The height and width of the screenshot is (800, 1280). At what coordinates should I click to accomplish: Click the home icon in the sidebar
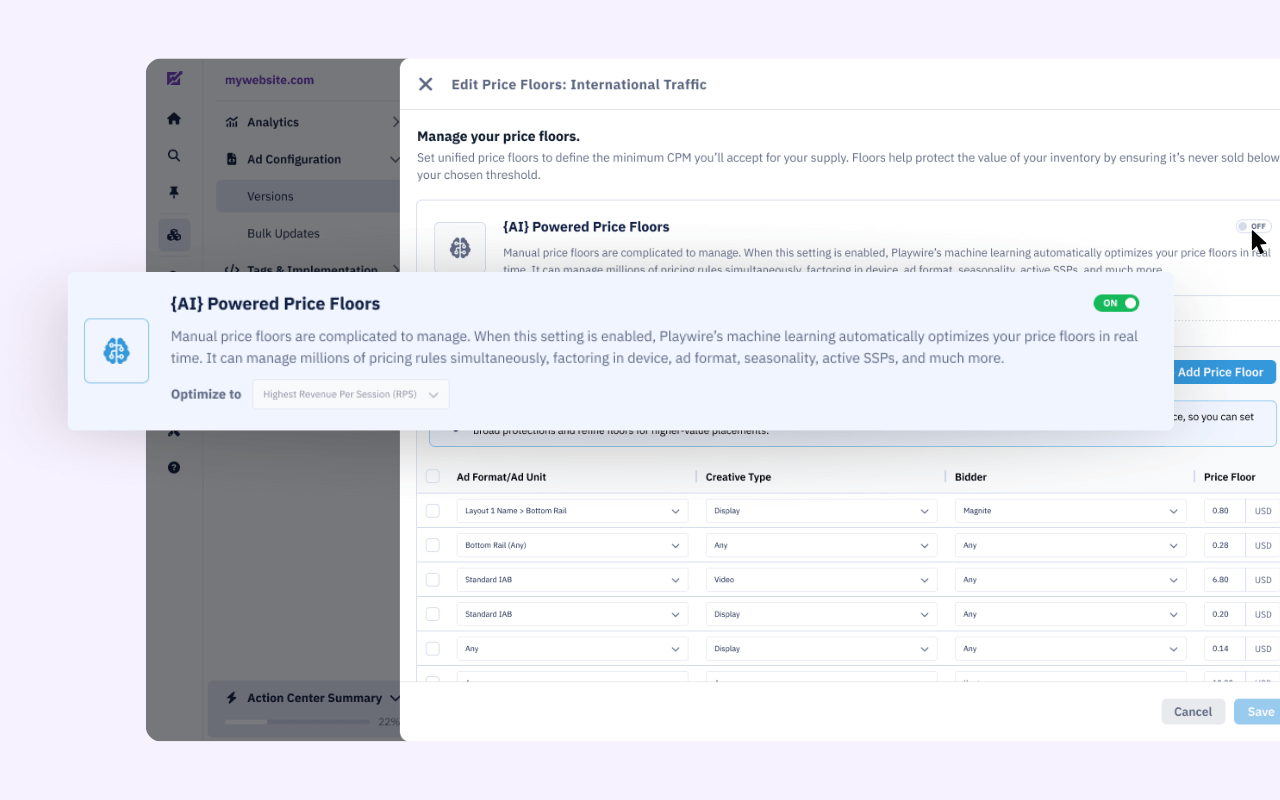[174, 119]
